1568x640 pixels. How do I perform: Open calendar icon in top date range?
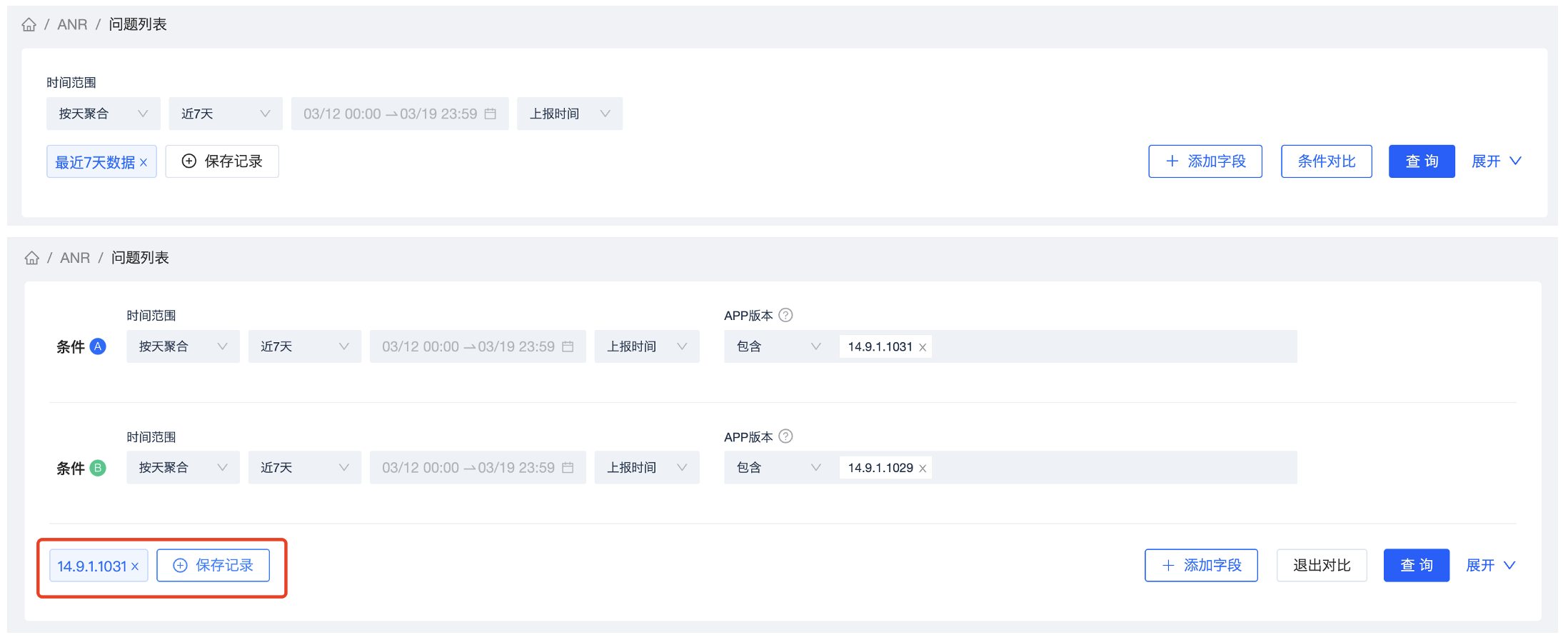pos(491,114)
